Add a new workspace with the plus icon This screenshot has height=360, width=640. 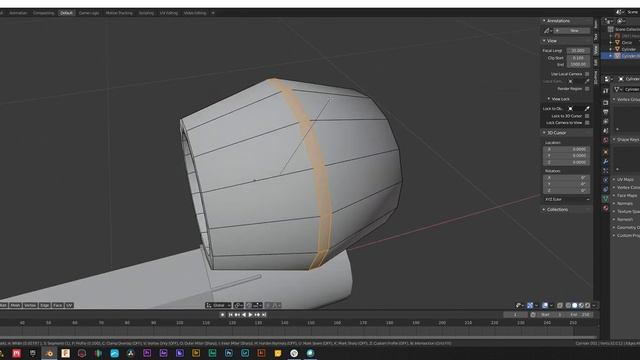pyautogui.click(x=213, y=13)
